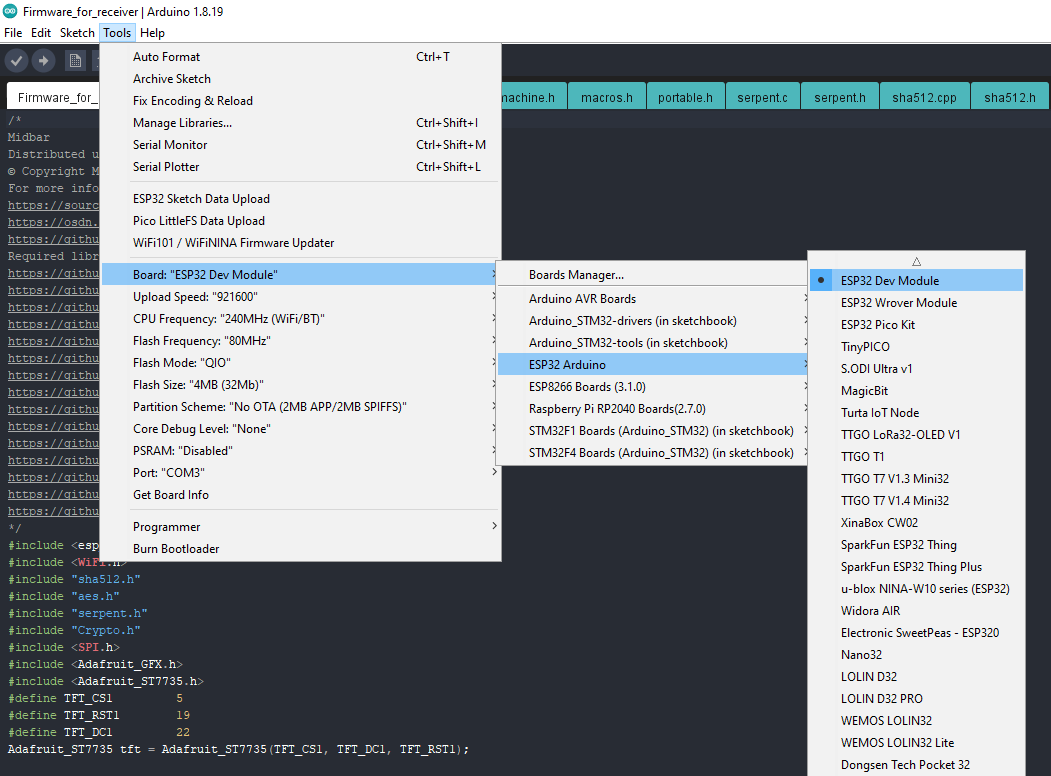Select the TTGO T7 V1.4 Mini32 board
This screenshot has width=1051, height=776.
point(916,501)
